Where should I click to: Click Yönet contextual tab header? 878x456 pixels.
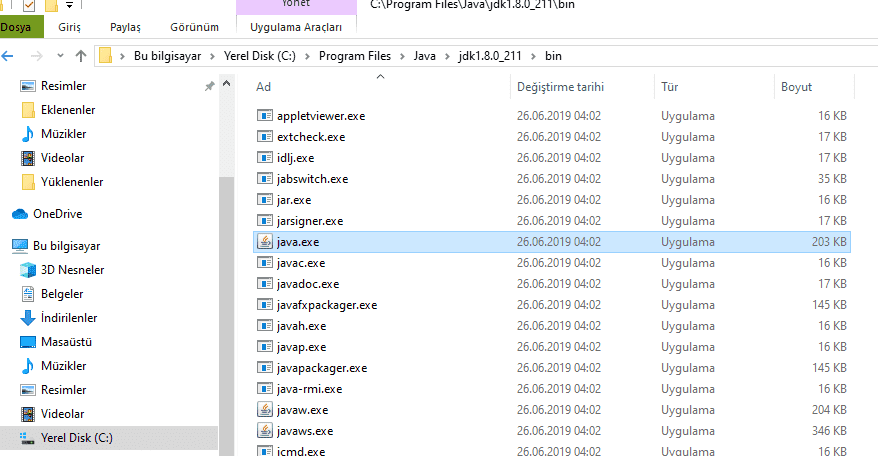(296, 4)
